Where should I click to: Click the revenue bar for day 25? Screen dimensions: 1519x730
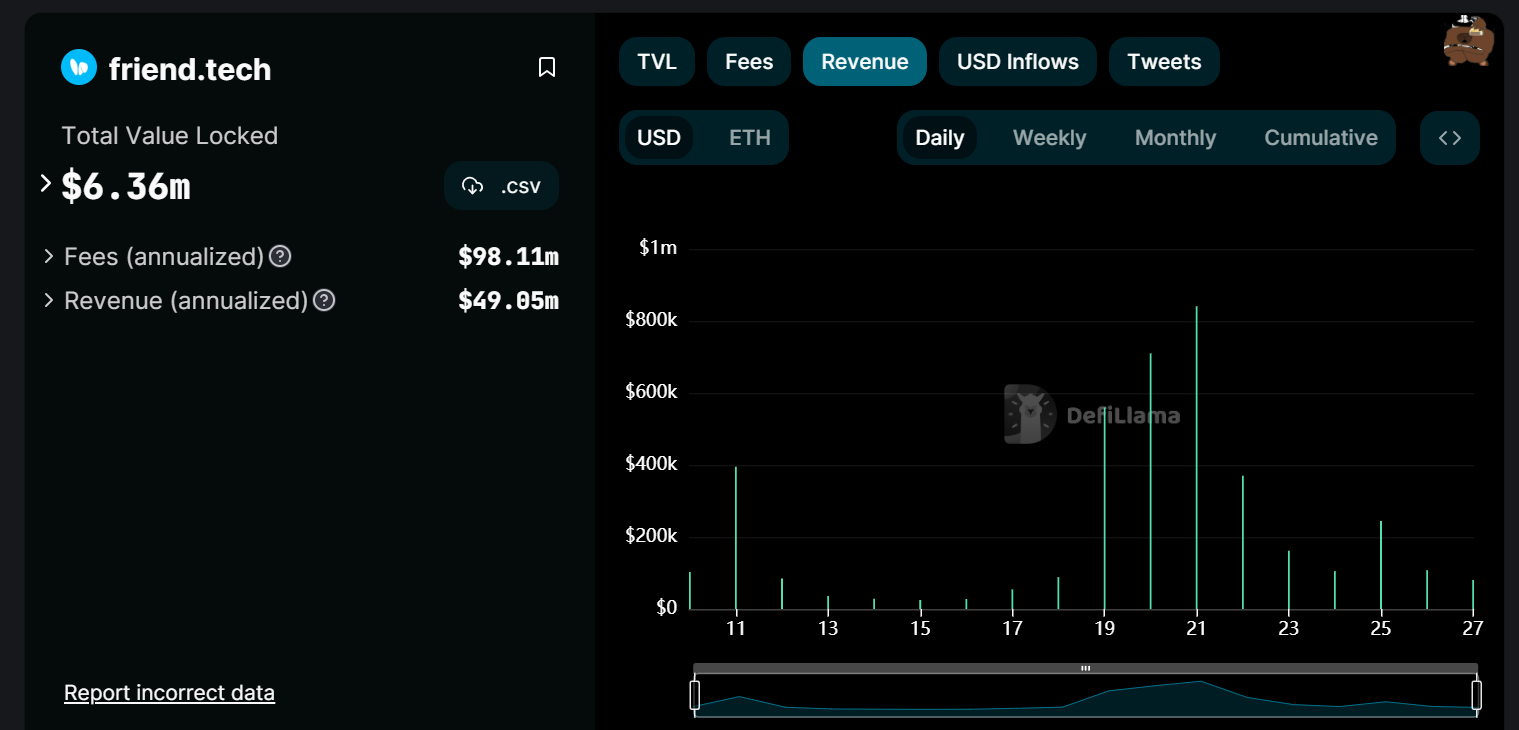(1381, 566)
